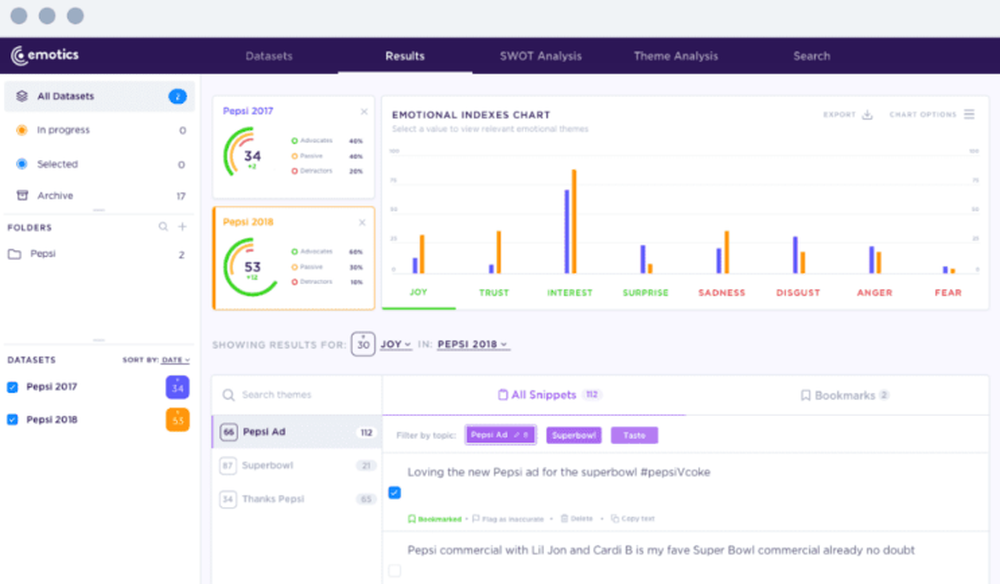
Task: Add a new folder with plus icon
Action: tap(182, 226)
